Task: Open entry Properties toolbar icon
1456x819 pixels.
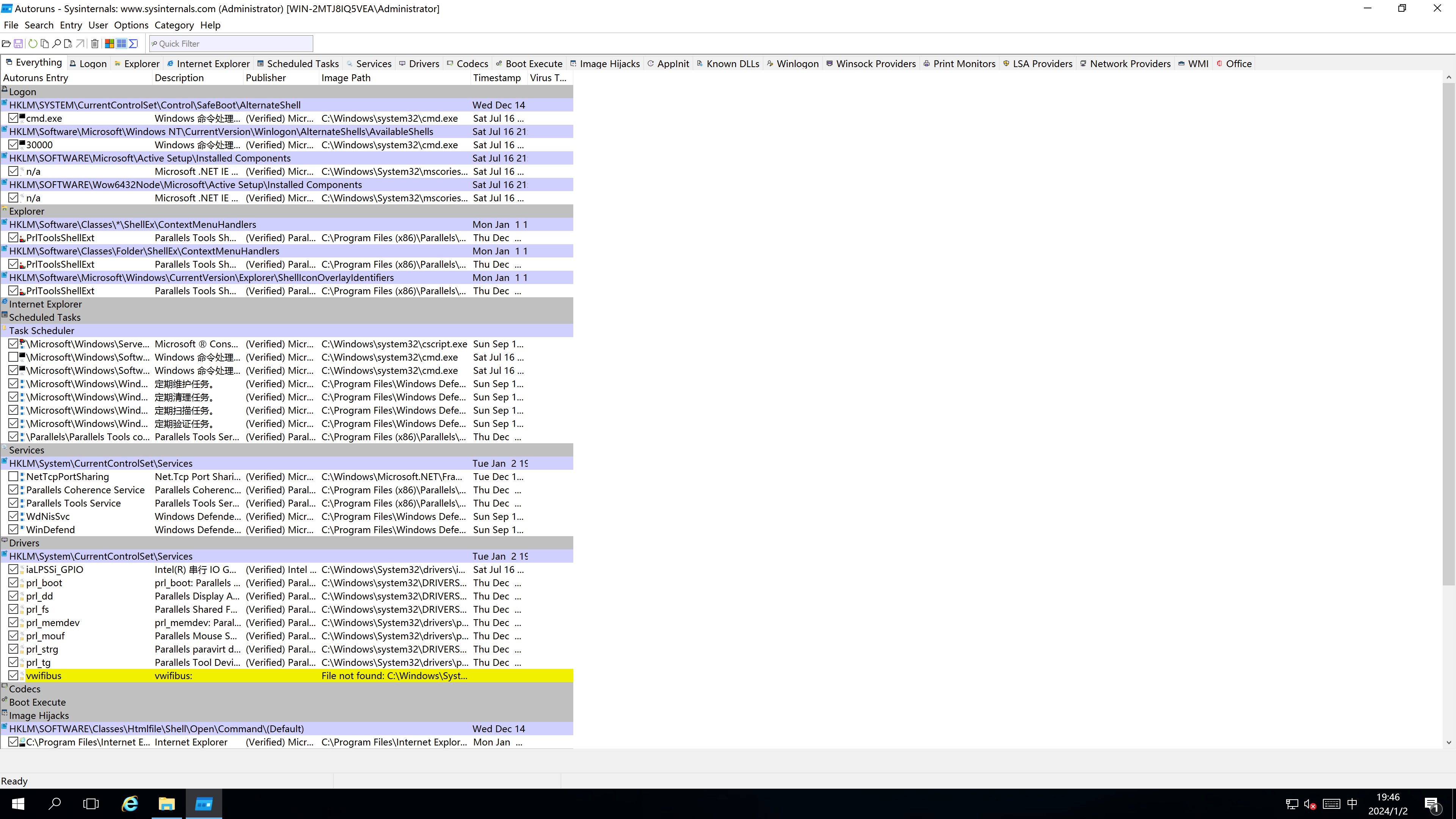Action: pos(68,44)
